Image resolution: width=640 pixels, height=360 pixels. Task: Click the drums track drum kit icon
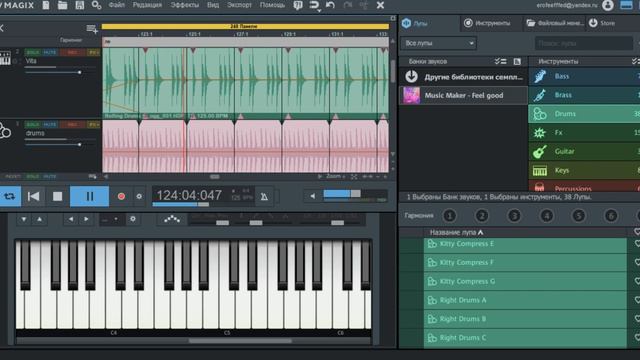coord(5,131)
